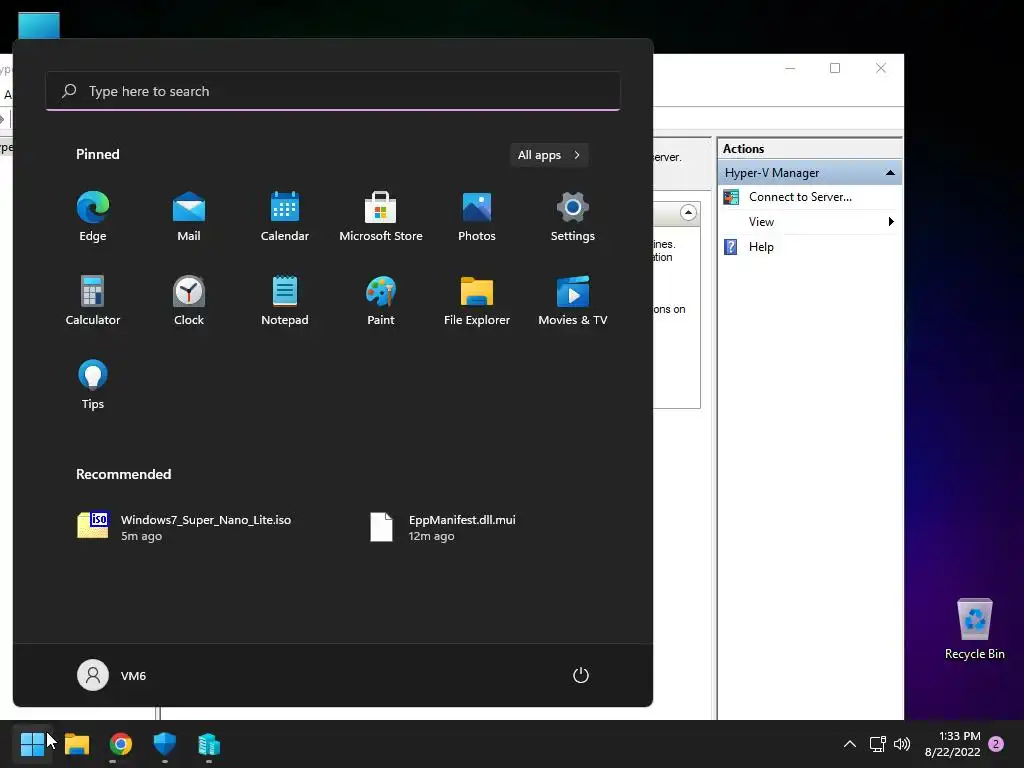This screenshot has width=1024, height=768.
Task: Click the Recommended section heading
Action: [x=123, y=474]
